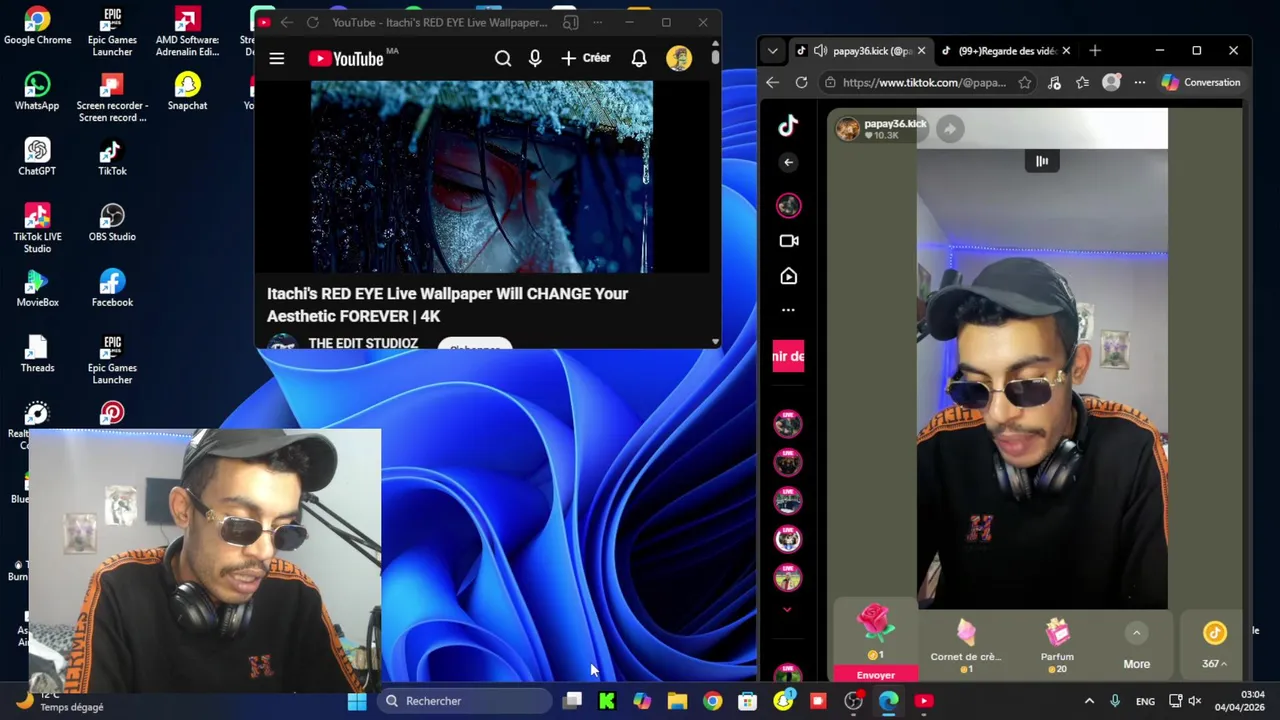The height and width of the screenshot is (720, 1280).
Task: Expand TikTok live channels list chevron
Action: coord(787,609)
